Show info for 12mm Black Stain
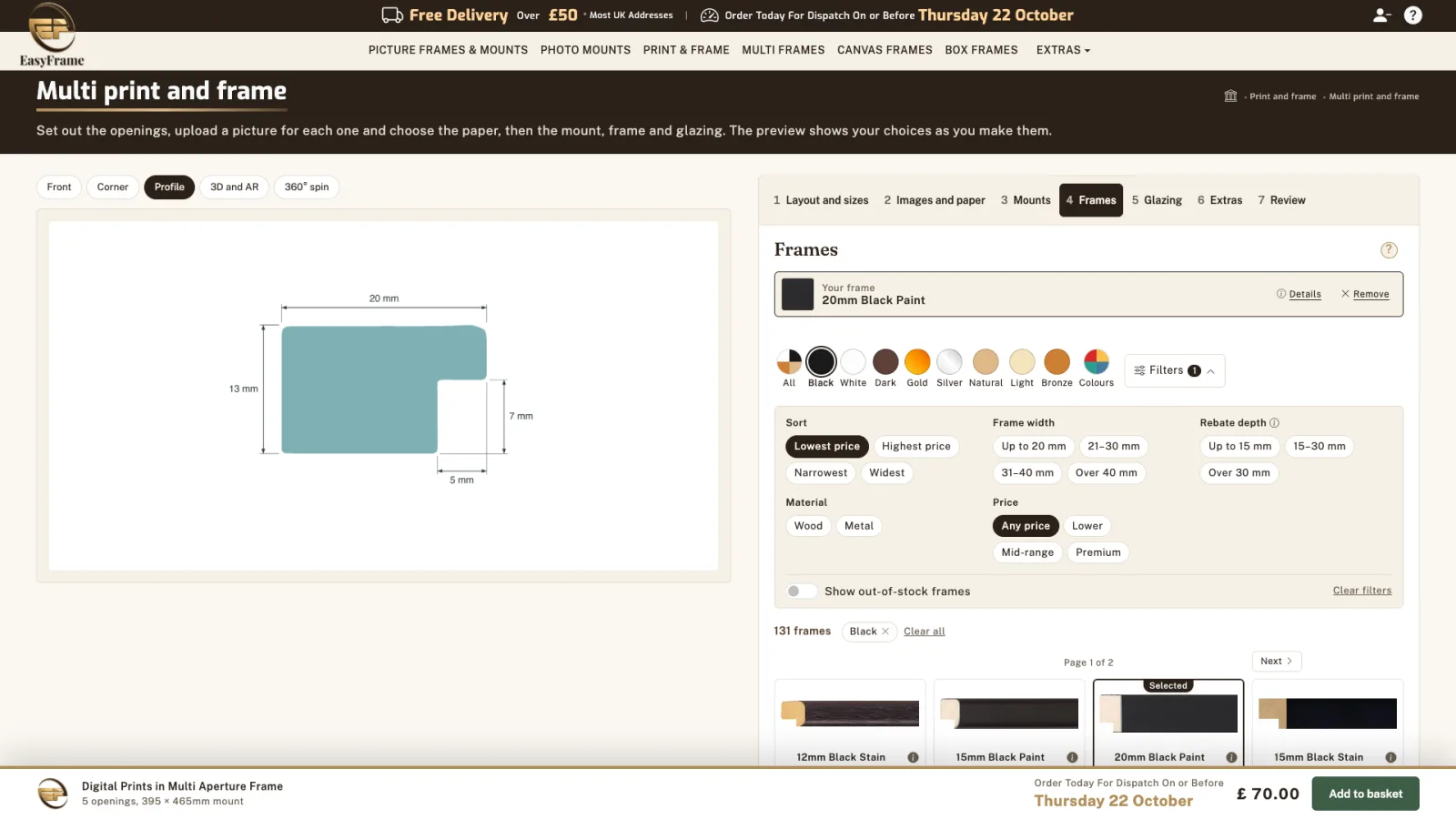Screen dimensions: 1456x819 (913, 757)
